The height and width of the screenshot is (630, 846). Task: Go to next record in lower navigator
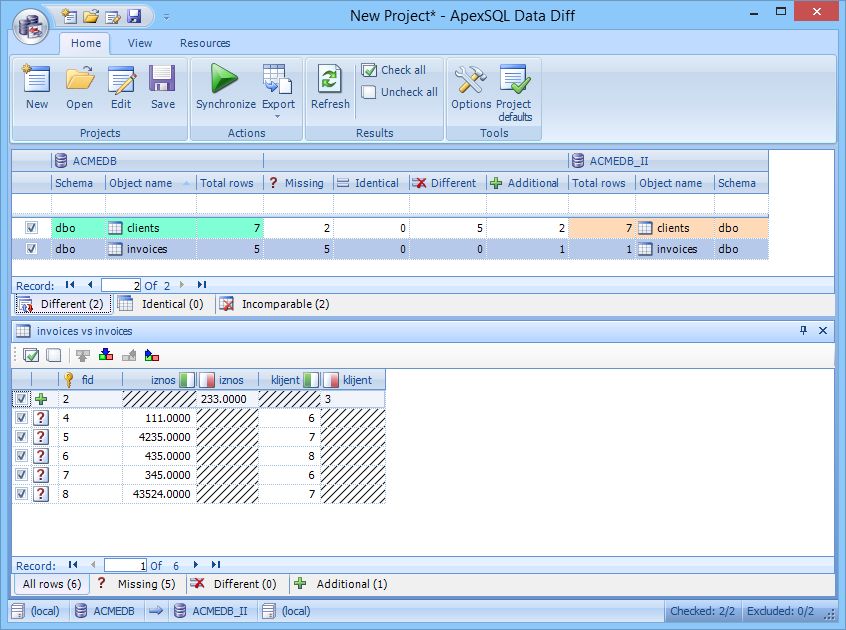click(x=196, y=565)
